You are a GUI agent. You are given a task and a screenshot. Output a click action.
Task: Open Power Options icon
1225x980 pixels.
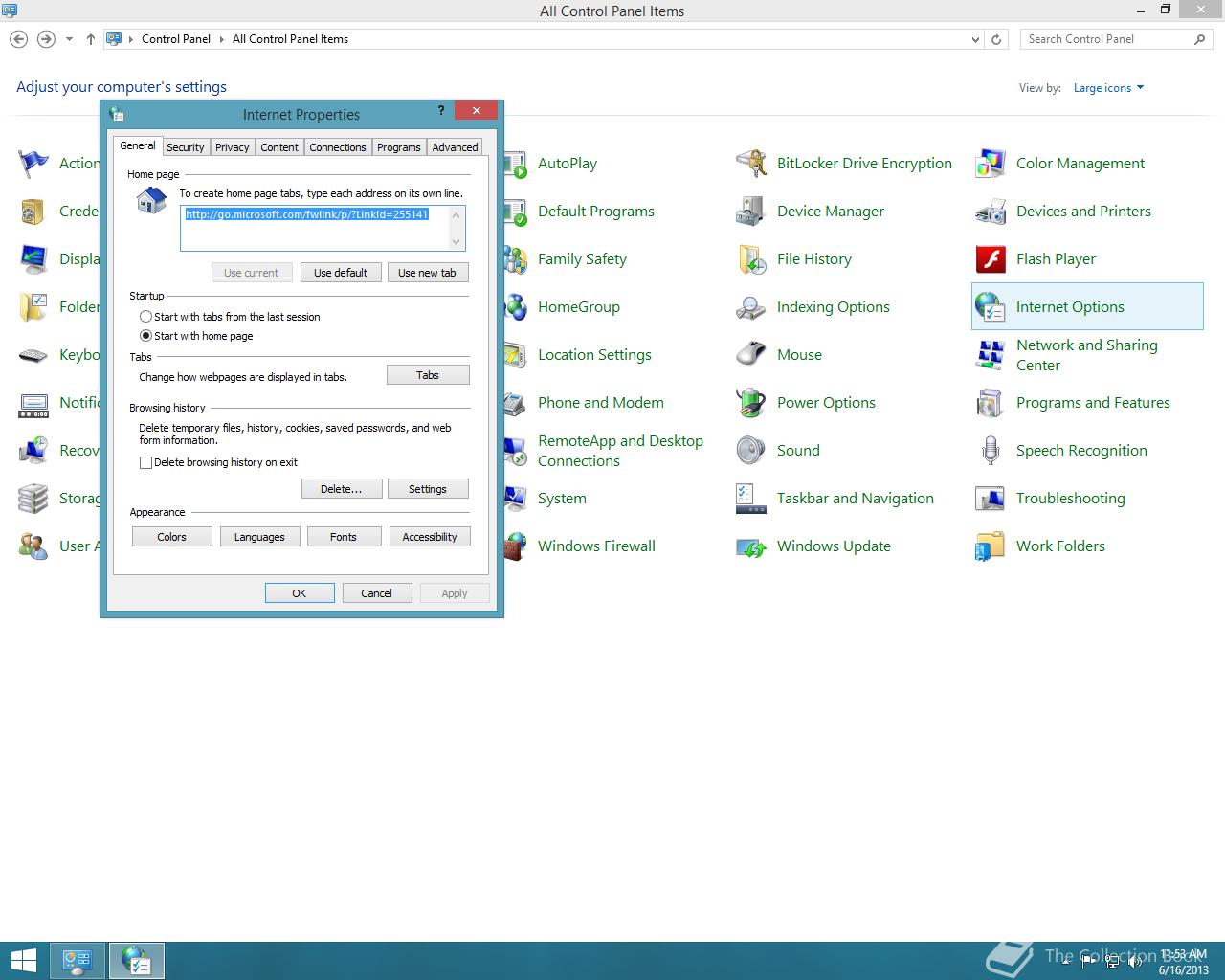click(x=751, y=403)
